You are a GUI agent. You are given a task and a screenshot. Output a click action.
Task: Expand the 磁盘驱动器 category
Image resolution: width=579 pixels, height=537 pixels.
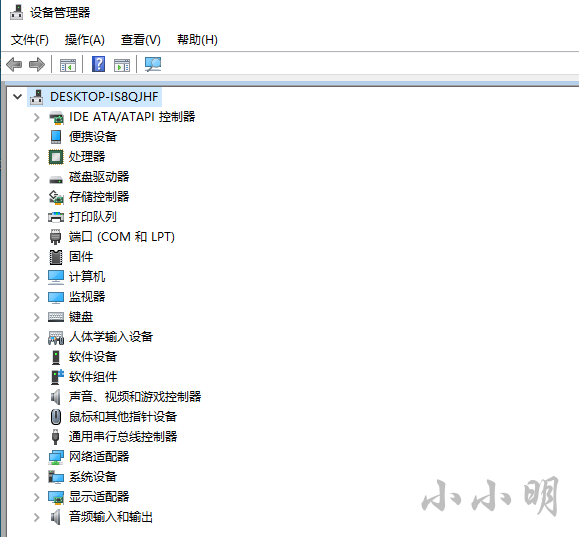(36, 177)
